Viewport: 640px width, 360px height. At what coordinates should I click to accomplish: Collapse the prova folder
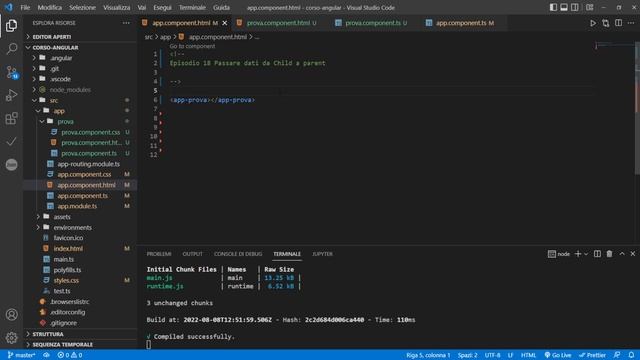81,122
